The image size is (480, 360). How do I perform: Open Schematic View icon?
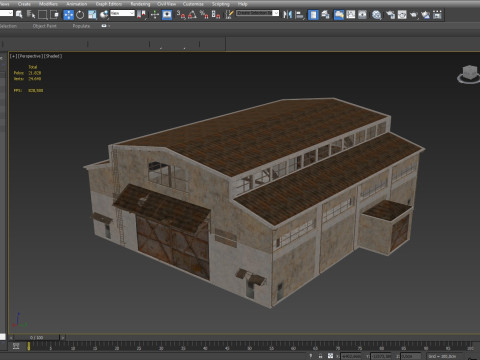pyautogui.click(x=362, y=15)
